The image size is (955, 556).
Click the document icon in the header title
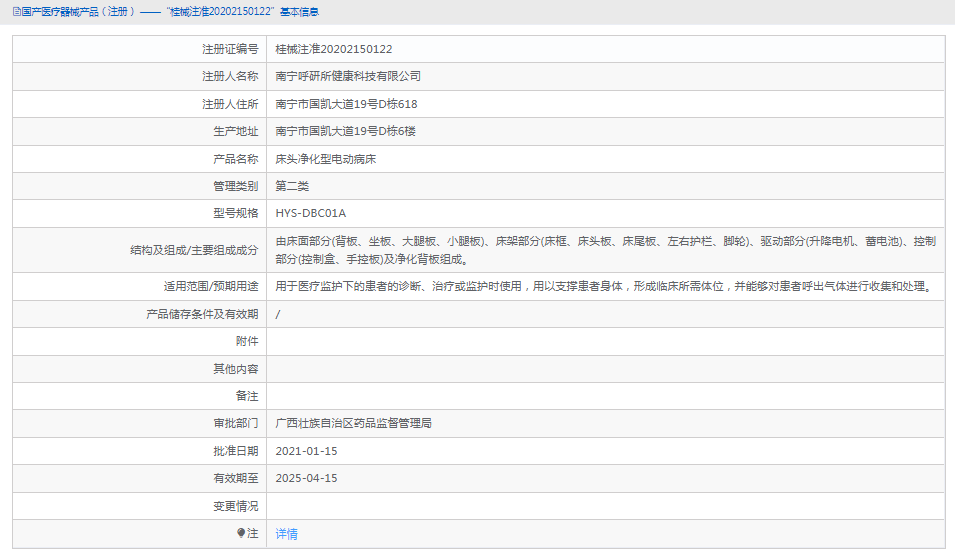click(16, 12)
